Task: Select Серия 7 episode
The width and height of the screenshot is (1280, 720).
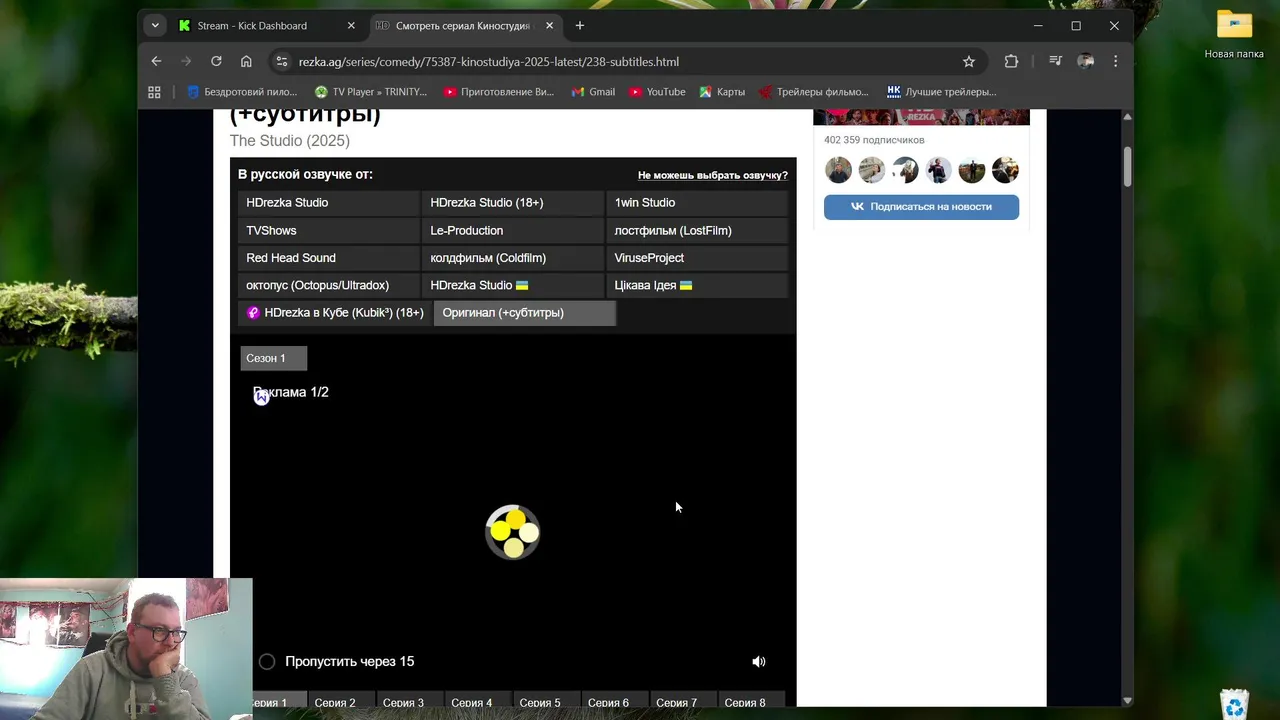Action: coord(683,700)
